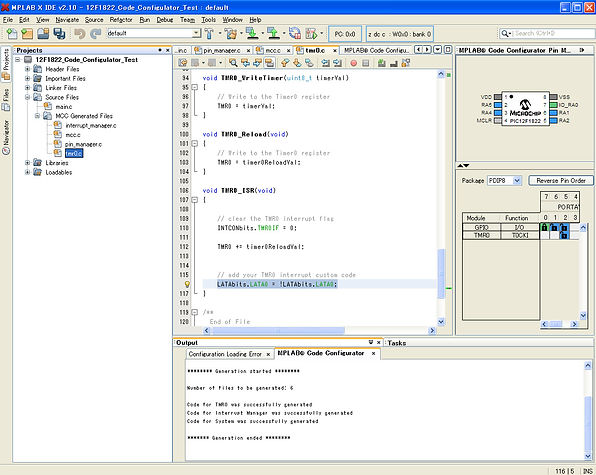Click the editor Find Selection magnifier icon
This screenshot has width=596, height=475.
click(x=233, y=63)
